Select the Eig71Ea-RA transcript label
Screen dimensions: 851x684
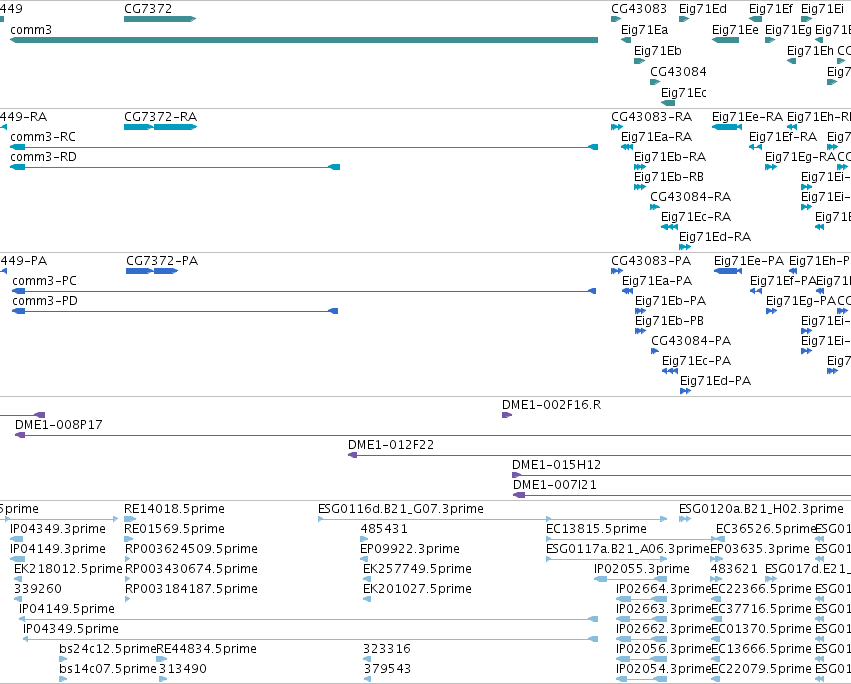click(657, 137)
